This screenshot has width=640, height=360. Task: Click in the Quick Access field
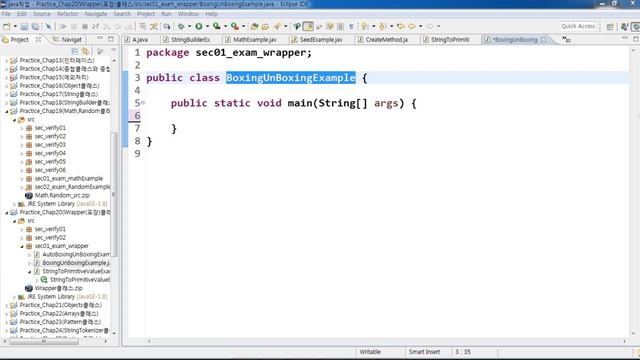(x=578, y=26)
